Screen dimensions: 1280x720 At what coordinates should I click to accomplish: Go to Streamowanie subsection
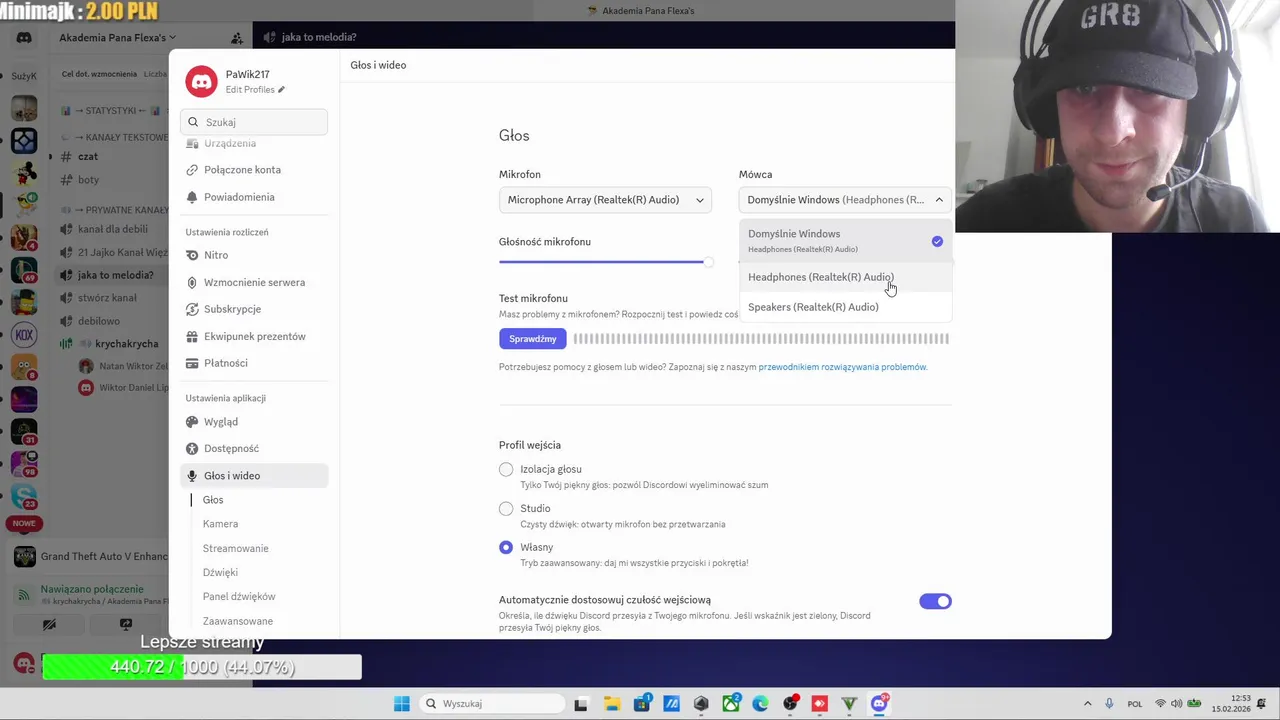(x=235, y=548)
